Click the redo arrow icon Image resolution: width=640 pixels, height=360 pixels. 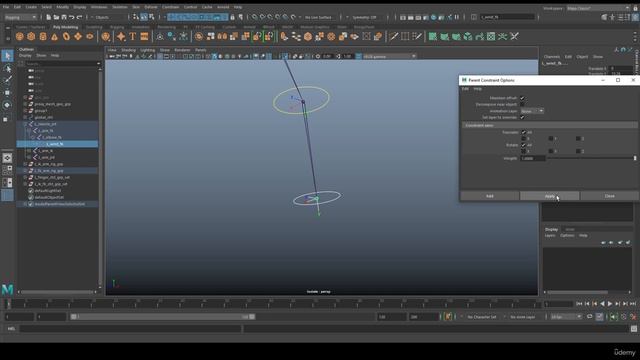pos(80,17)
